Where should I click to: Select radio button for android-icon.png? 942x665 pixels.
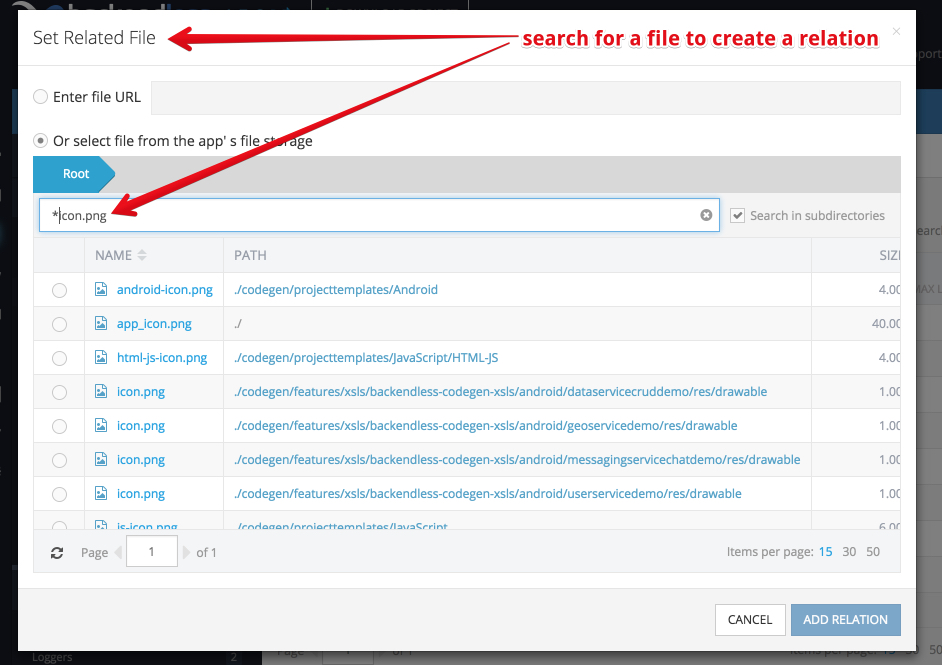tap(59, 290)
